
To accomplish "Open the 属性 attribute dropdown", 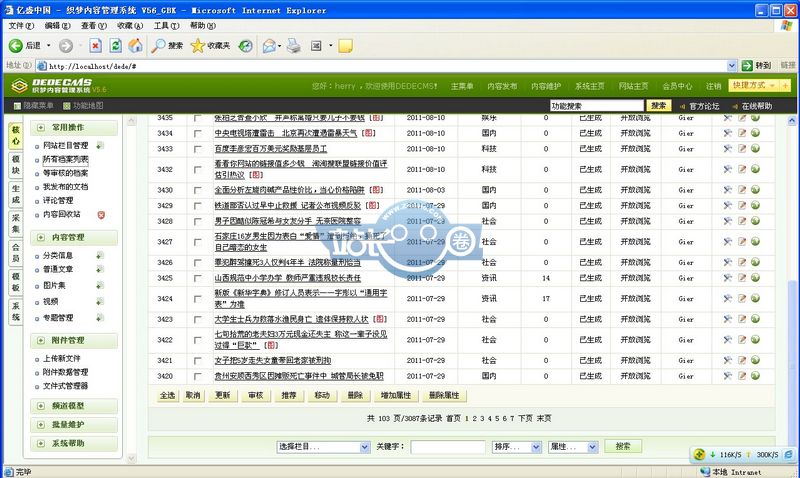I will (572, 447).
